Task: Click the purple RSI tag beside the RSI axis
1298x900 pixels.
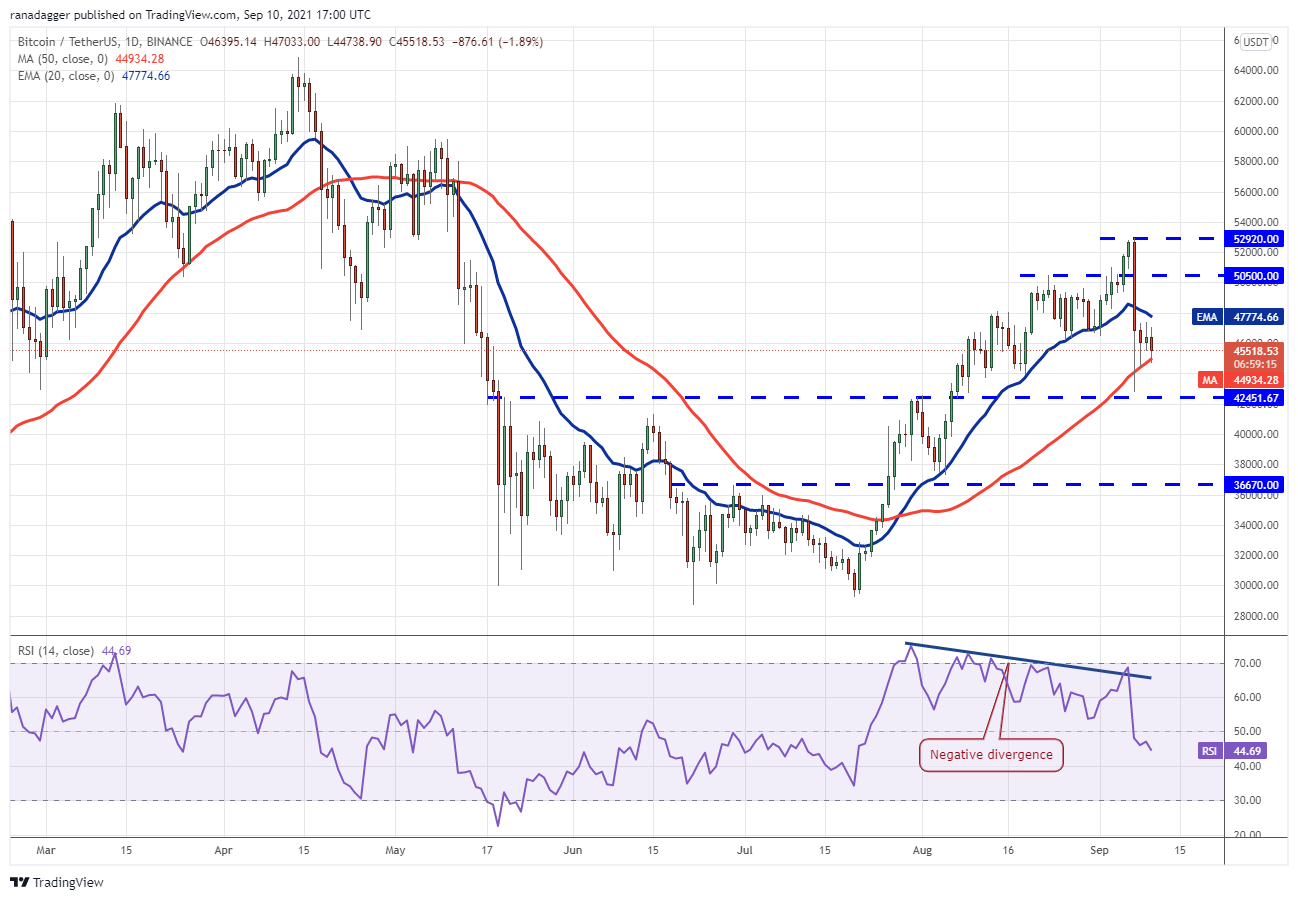Action: 1209,749
